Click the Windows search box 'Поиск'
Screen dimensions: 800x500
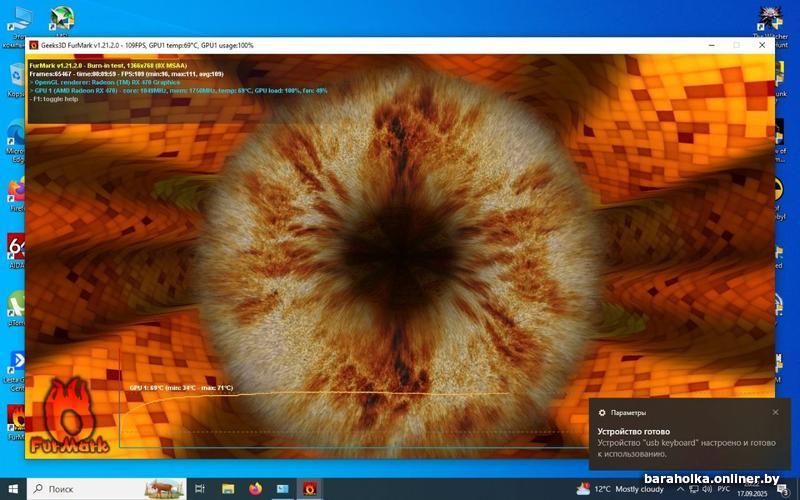100,489
